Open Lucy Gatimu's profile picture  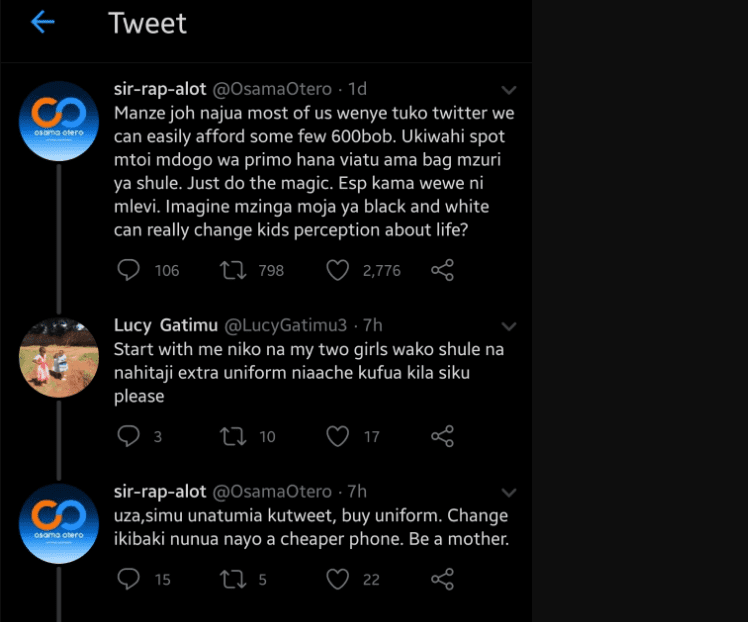(x=59, y=358)
